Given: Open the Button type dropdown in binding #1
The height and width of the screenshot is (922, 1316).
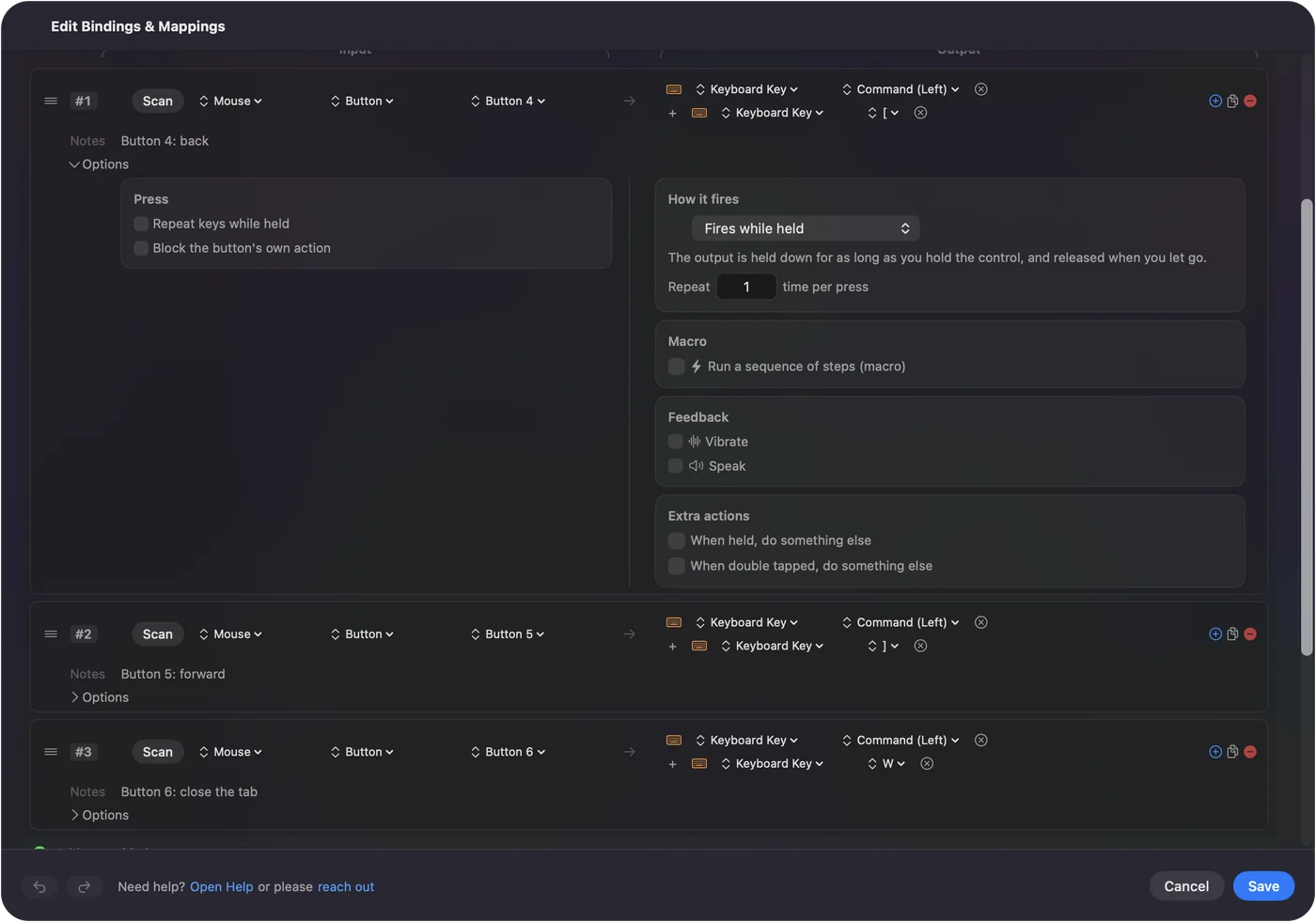Looking at the screenshot, I should pos(362,101).
